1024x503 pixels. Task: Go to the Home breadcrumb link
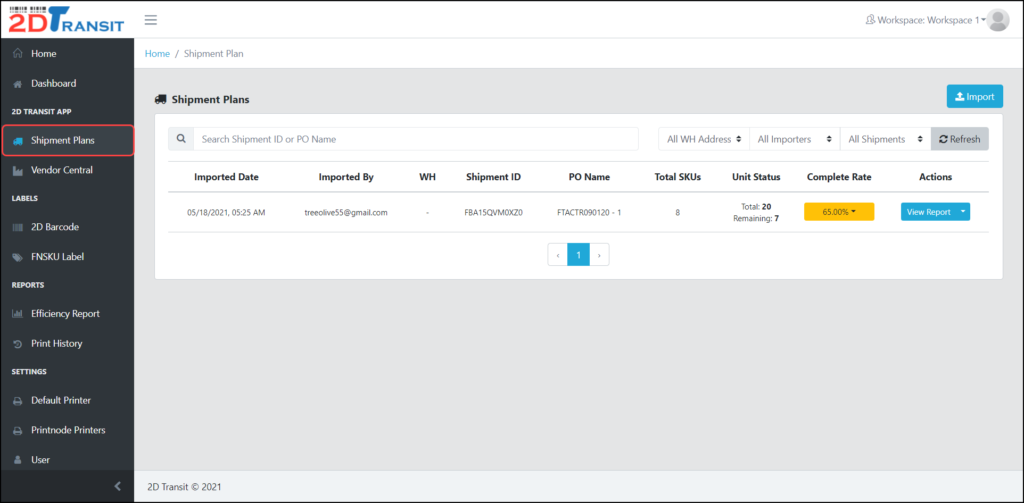tap(157, 54)
